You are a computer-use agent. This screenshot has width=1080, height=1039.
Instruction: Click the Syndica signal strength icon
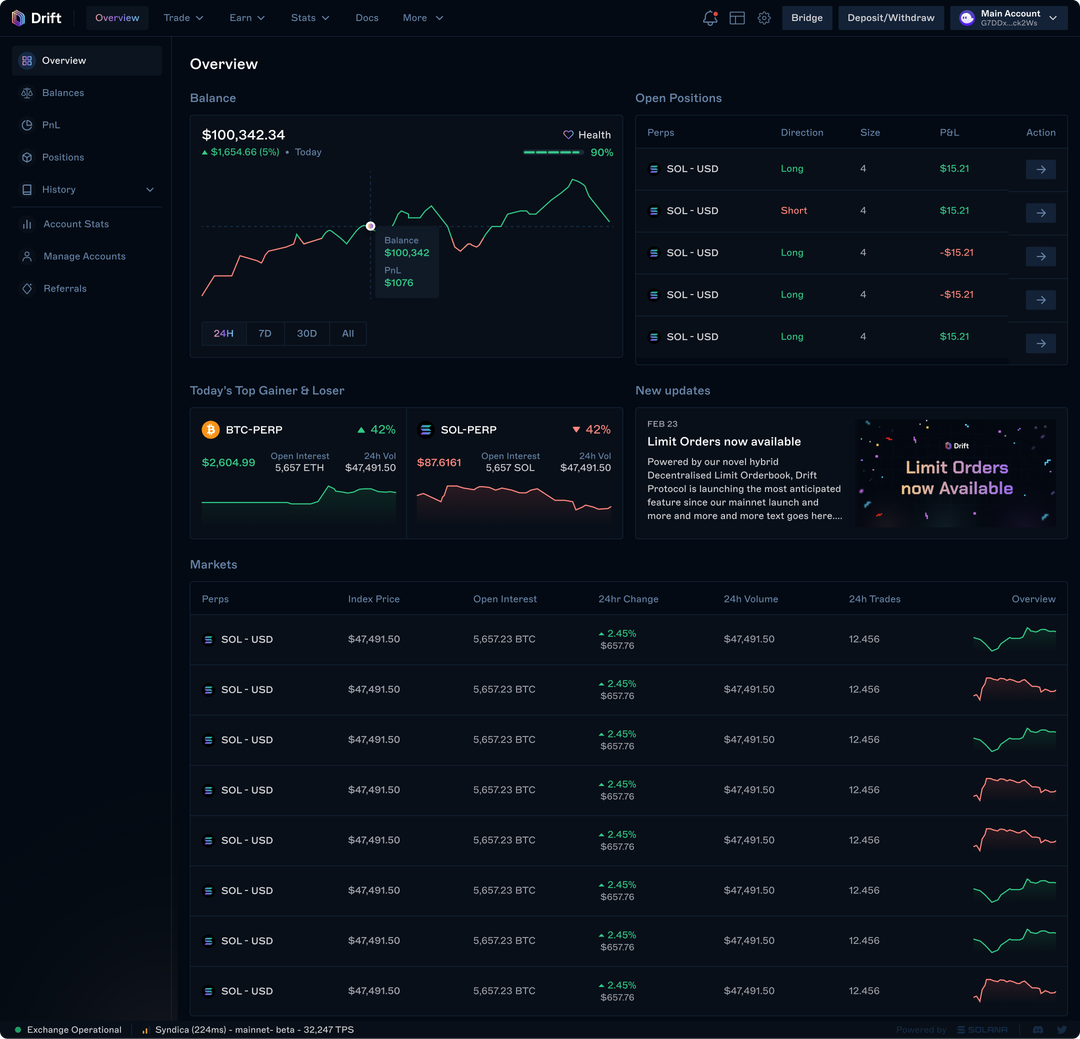(x=145, y=1030)
